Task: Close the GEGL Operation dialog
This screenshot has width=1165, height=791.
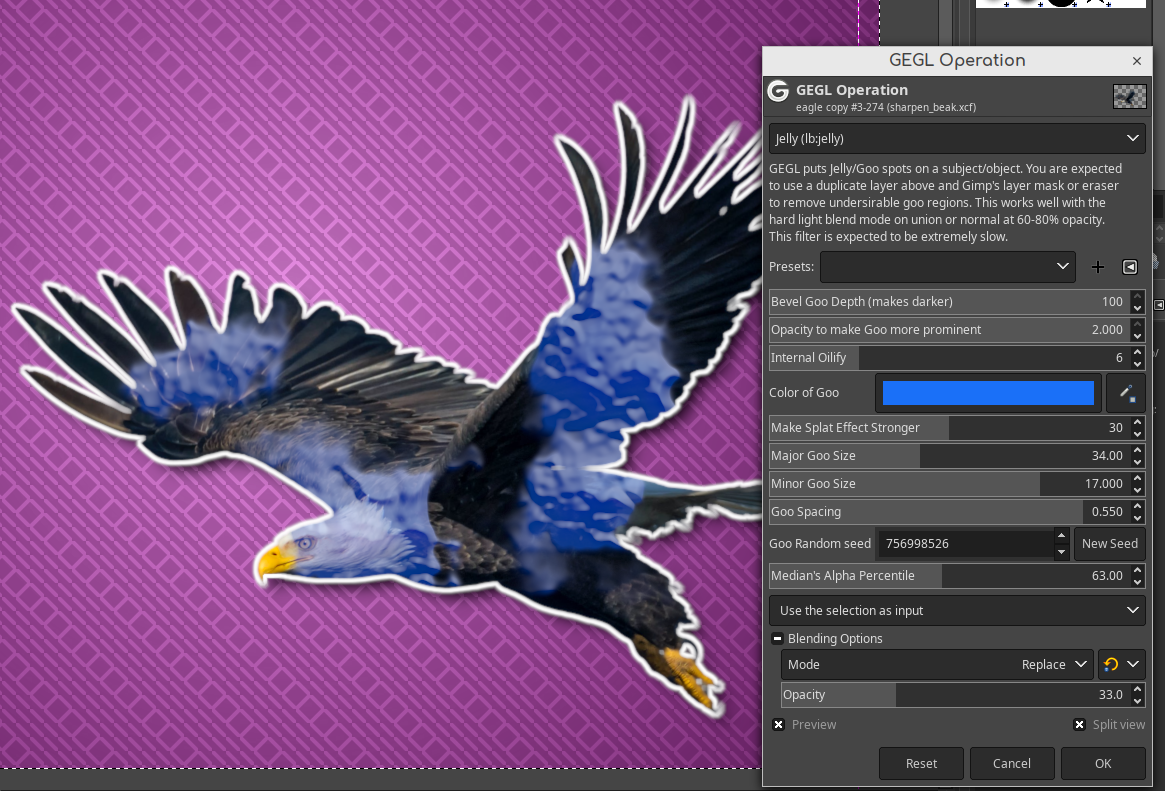Action: click(x=1136, y=61)
